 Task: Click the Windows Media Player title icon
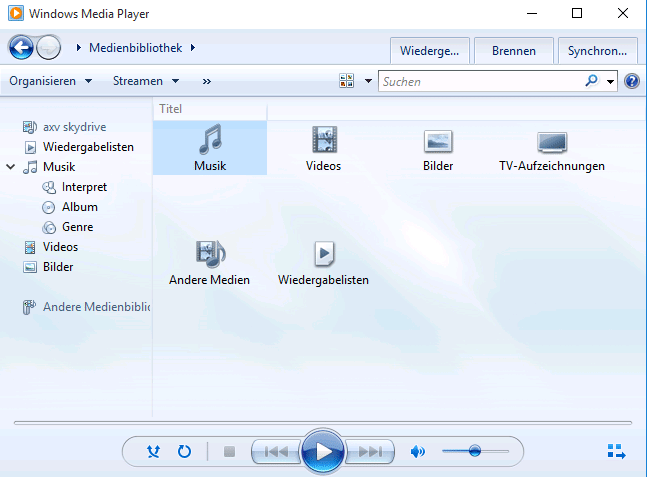[16, 13]
